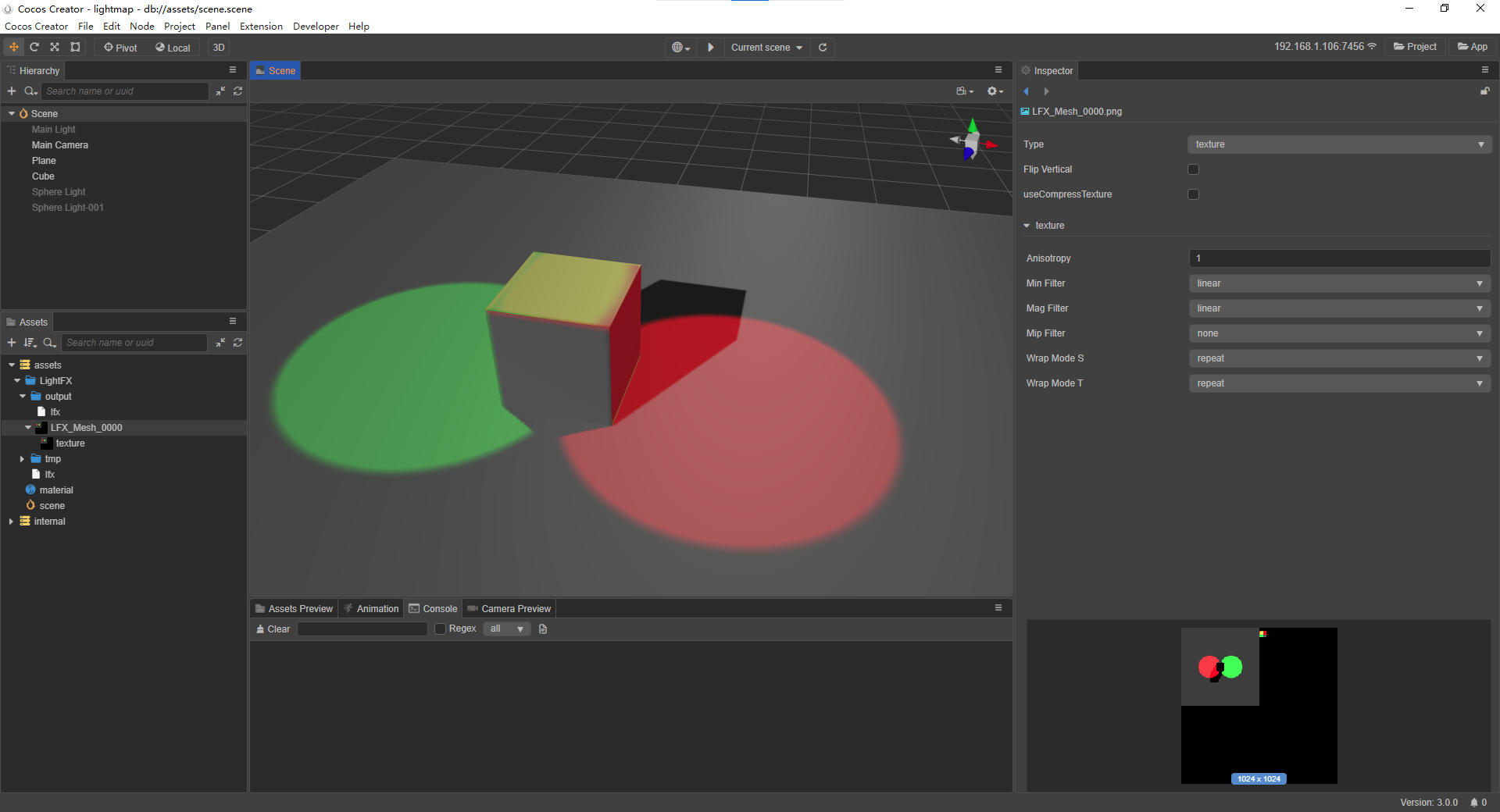Screen dimensions: 1500x812
Task: Open the Scene tab
Action: pos(276,70)
